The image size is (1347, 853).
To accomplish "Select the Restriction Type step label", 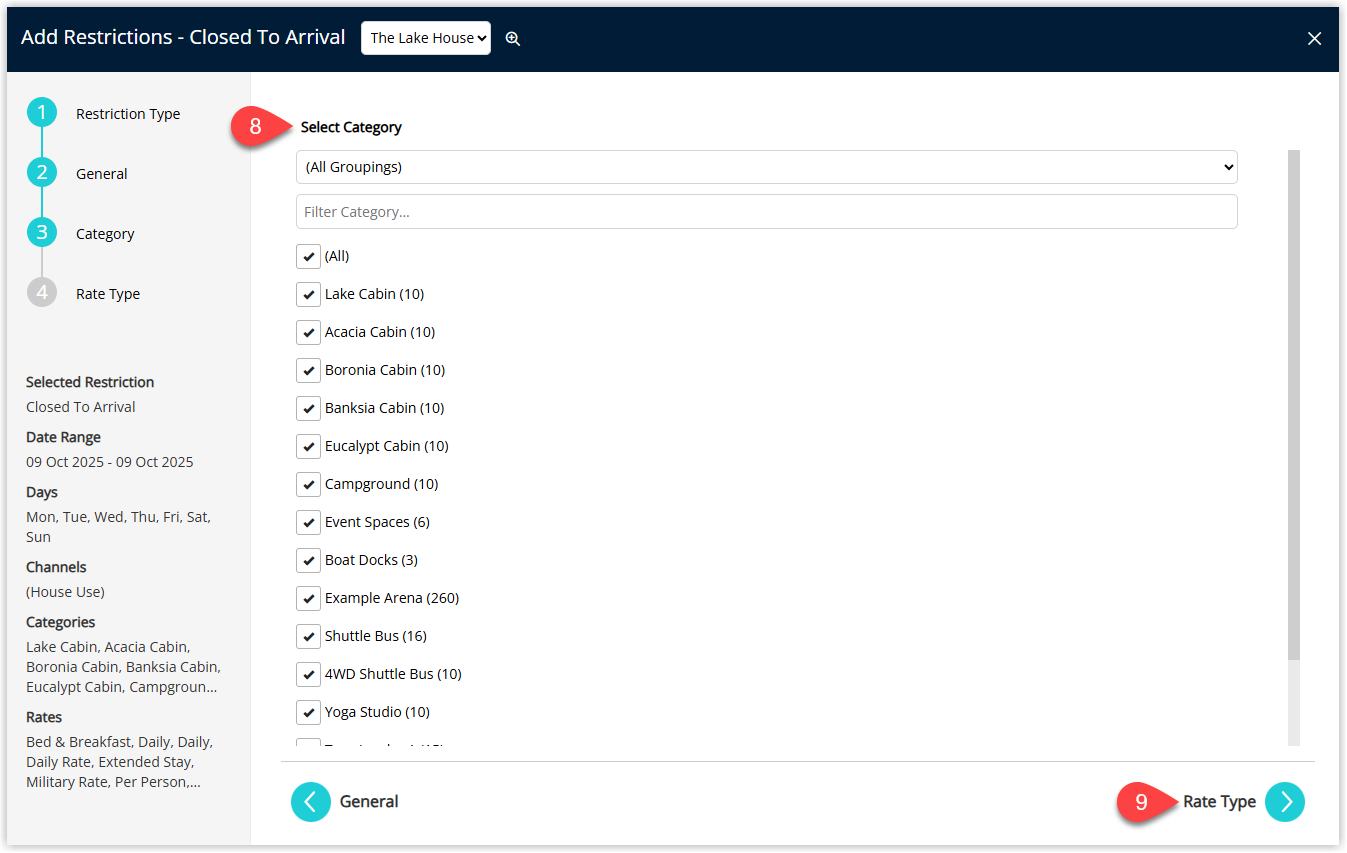I will (x=128, y=114).
